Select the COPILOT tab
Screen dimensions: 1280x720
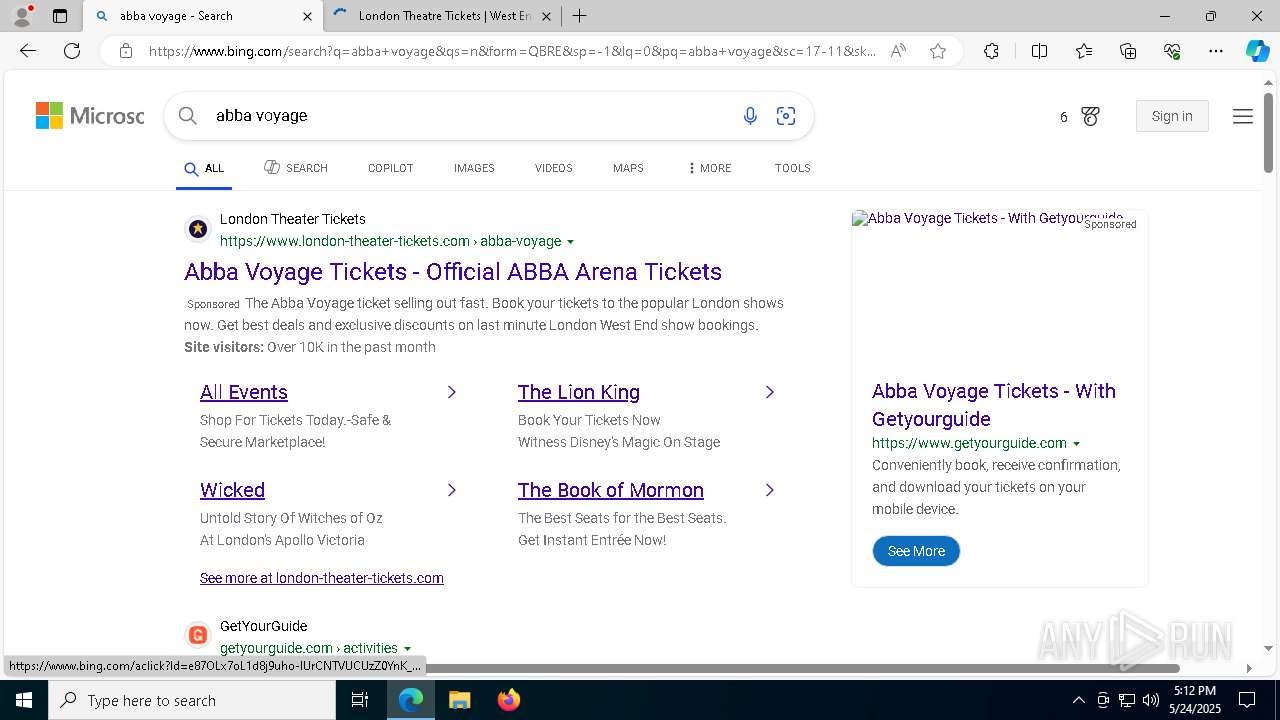[391, 168]
